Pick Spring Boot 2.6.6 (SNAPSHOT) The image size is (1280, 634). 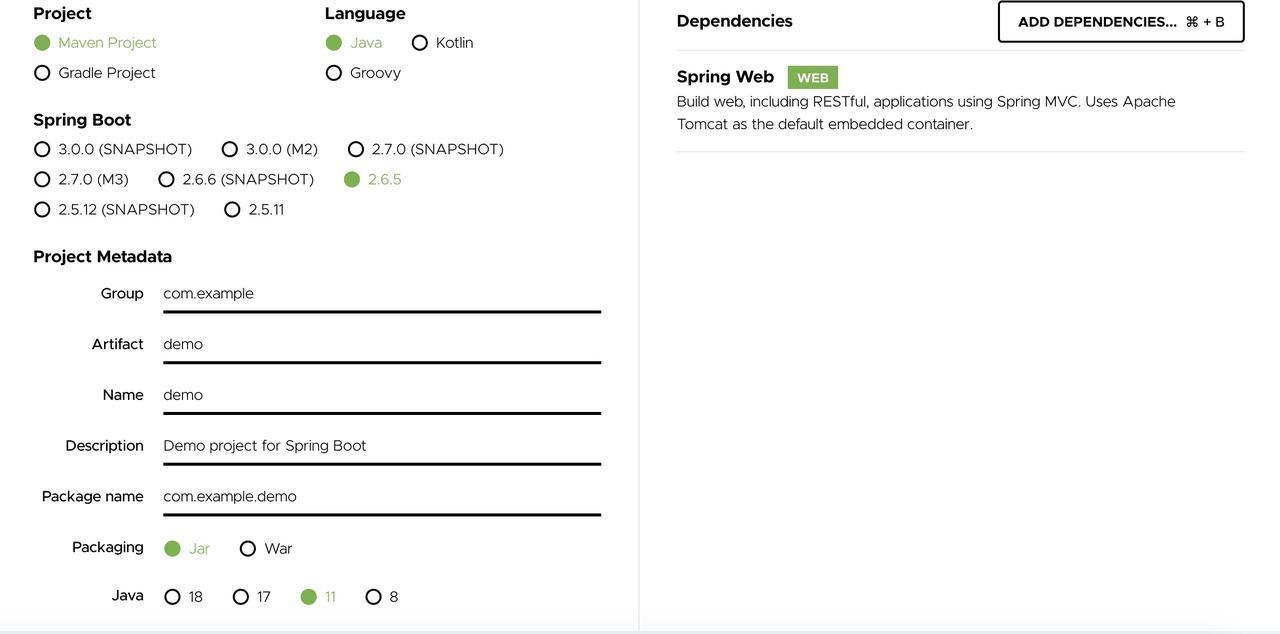[166, 179]
